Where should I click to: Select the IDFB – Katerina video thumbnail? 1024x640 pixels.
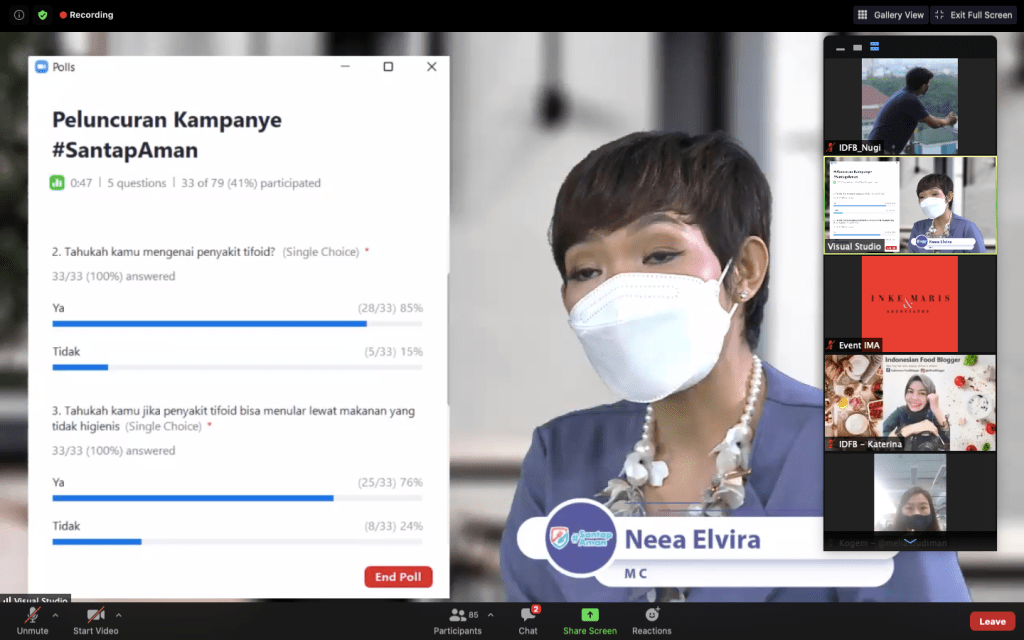pos(909,402)
